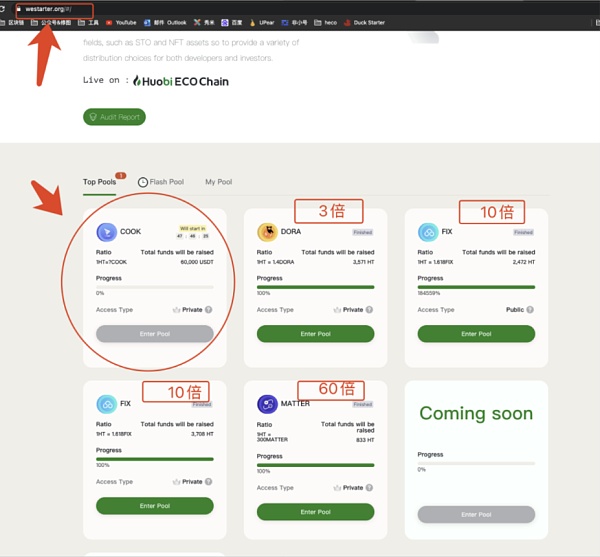Click Enter Pool on the MATTER card
Viewport: 600px width, 557px height.
315,512
